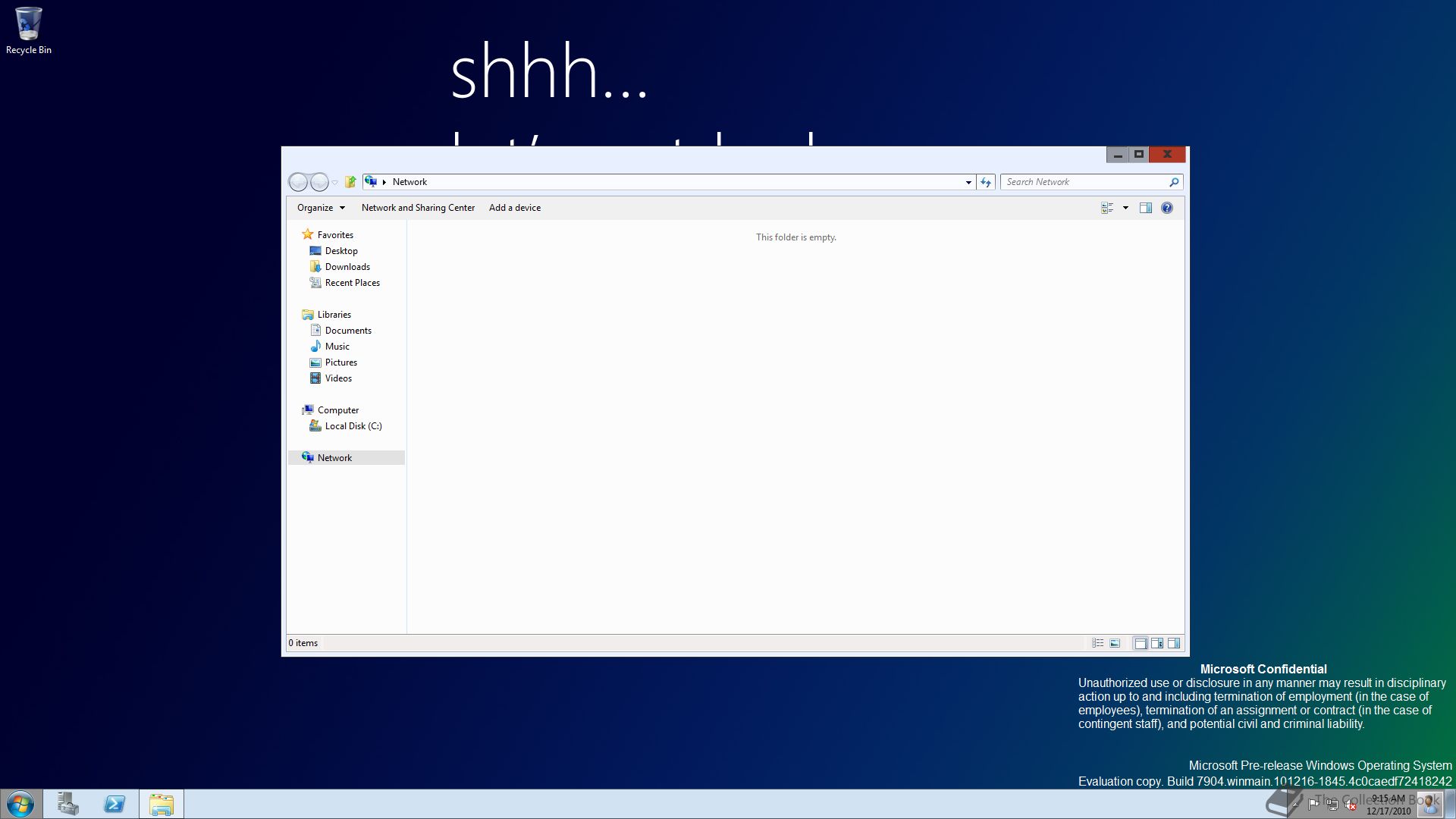1456x819 pixels.
Task: Select Network in navigation pane
Action: click(347, 458)
